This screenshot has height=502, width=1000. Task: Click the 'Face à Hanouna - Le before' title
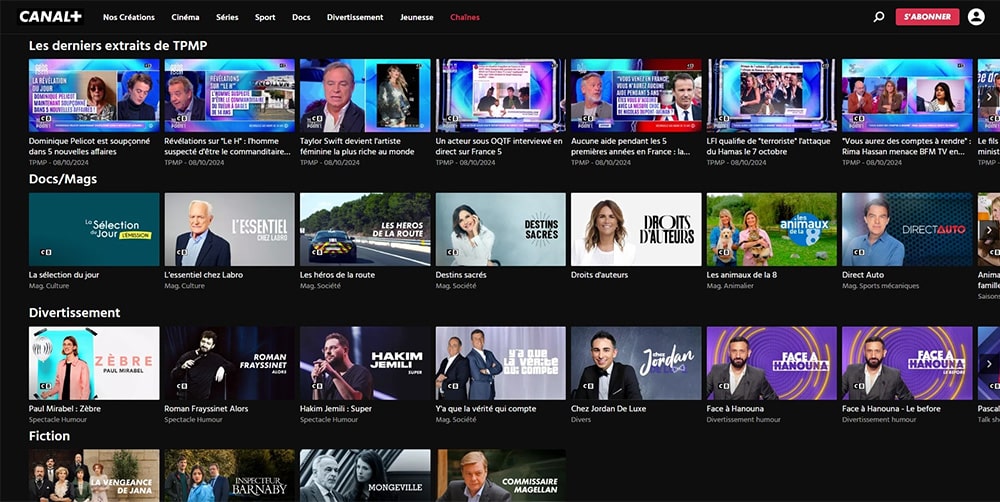point(891,409)
